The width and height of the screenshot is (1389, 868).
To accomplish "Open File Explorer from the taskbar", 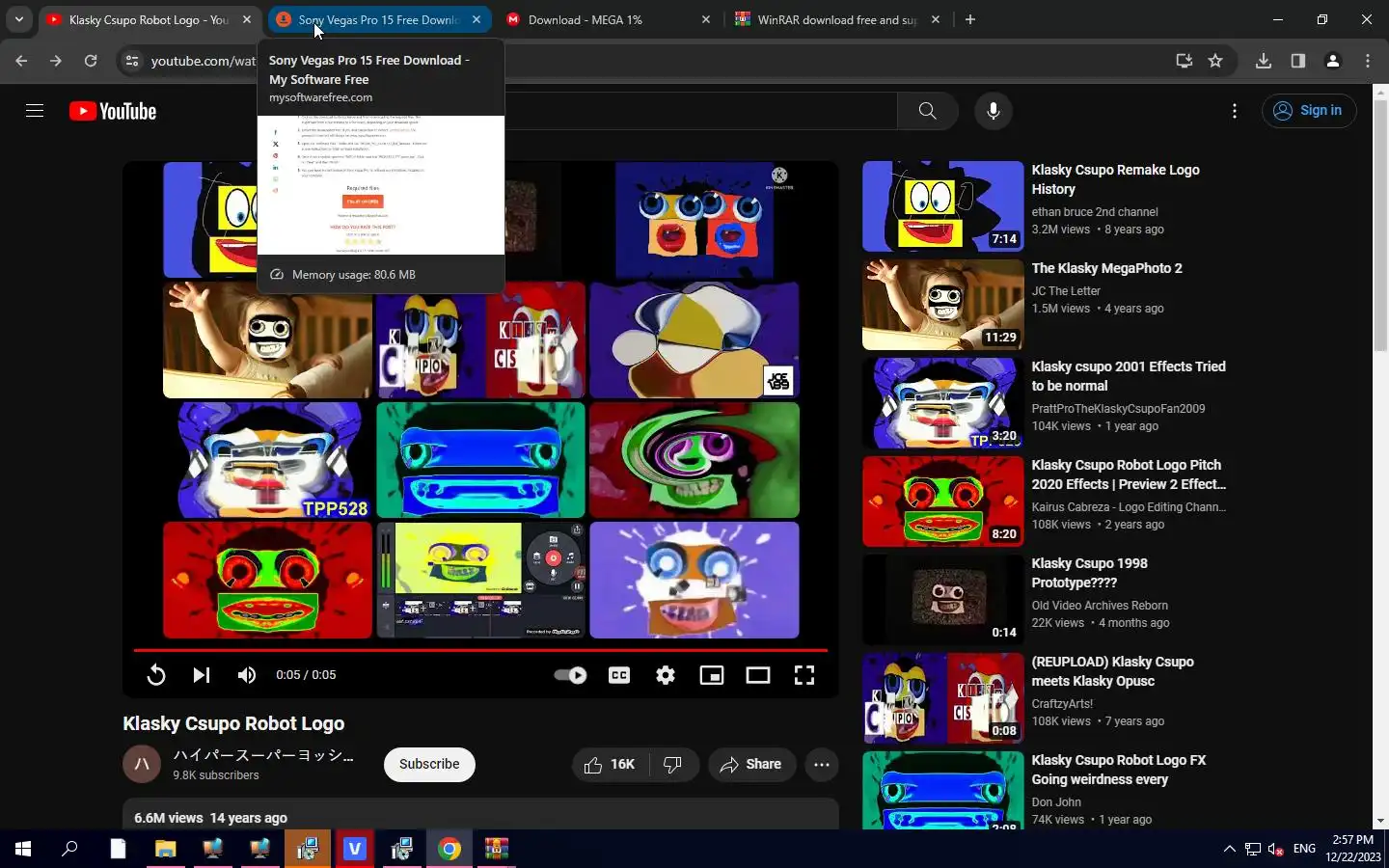I will 165,849.
